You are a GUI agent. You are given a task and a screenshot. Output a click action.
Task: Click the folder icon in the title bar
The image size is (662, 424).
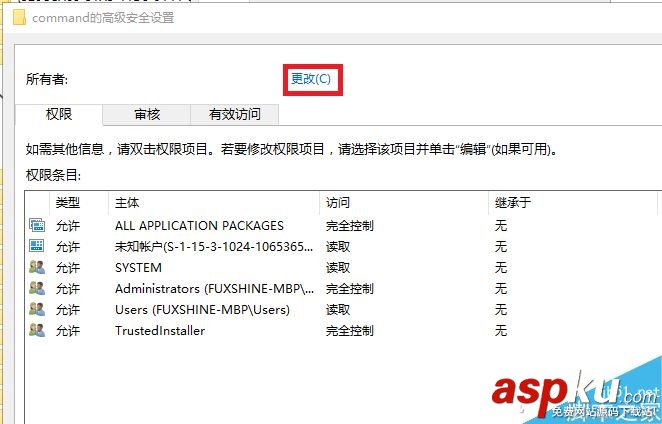[19, 18]
